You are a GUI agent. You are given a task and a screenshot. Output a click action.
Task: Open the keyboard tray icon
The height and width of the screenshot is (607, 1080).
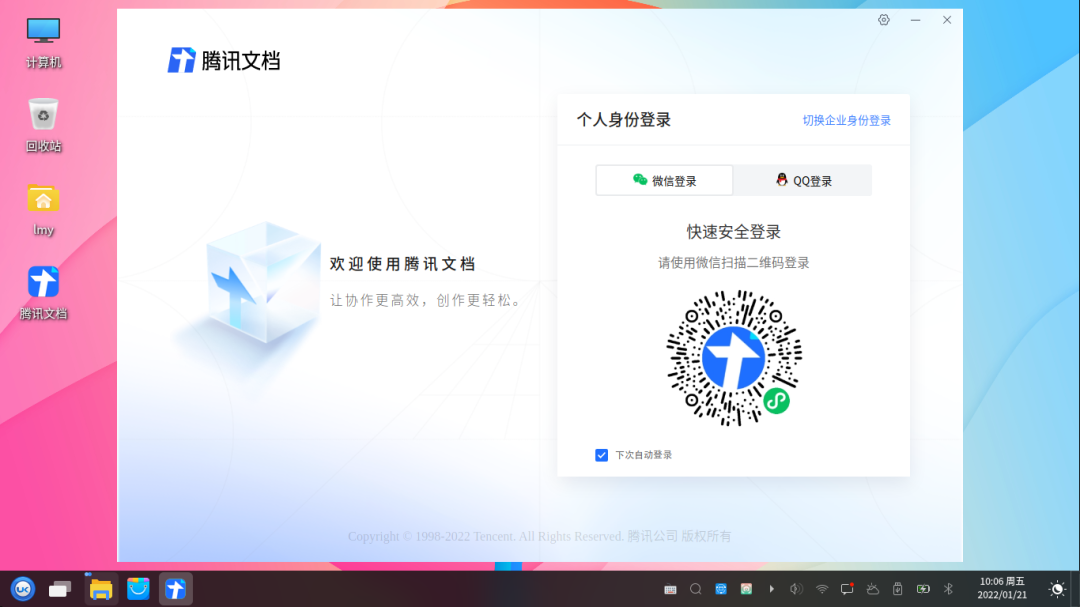click(x=670, y=589)
